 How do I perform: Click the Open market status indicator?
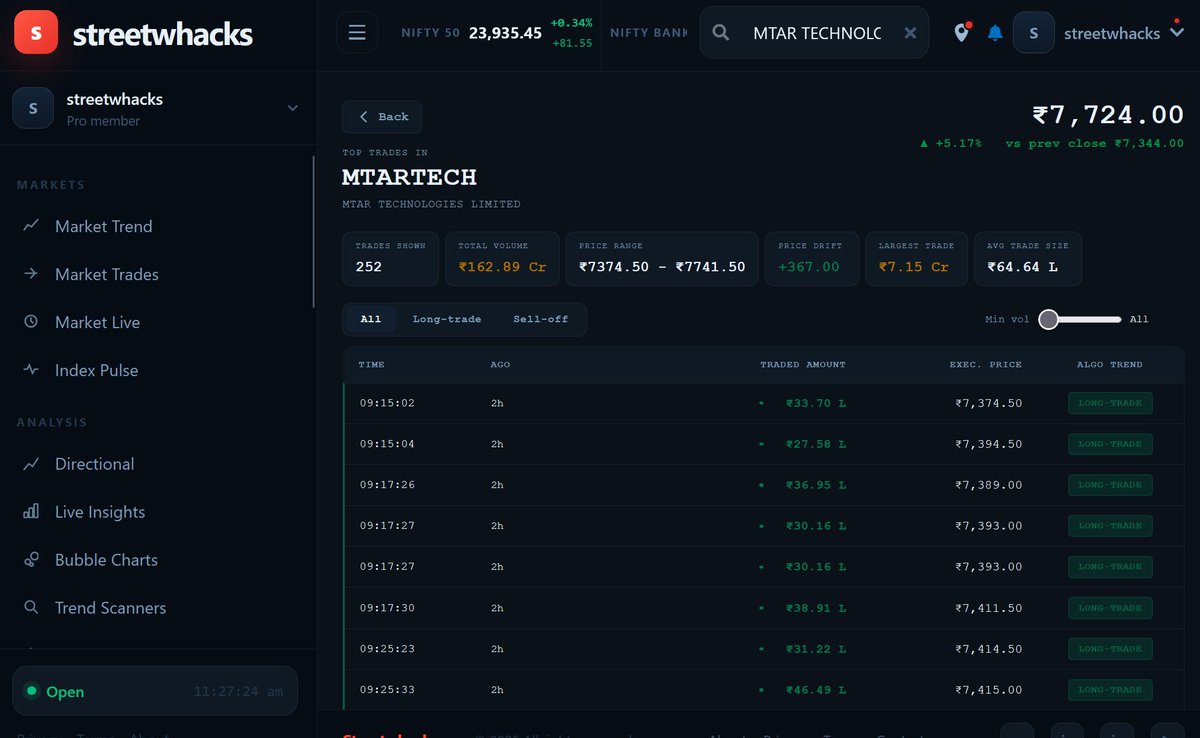click(x=55, y=692)
